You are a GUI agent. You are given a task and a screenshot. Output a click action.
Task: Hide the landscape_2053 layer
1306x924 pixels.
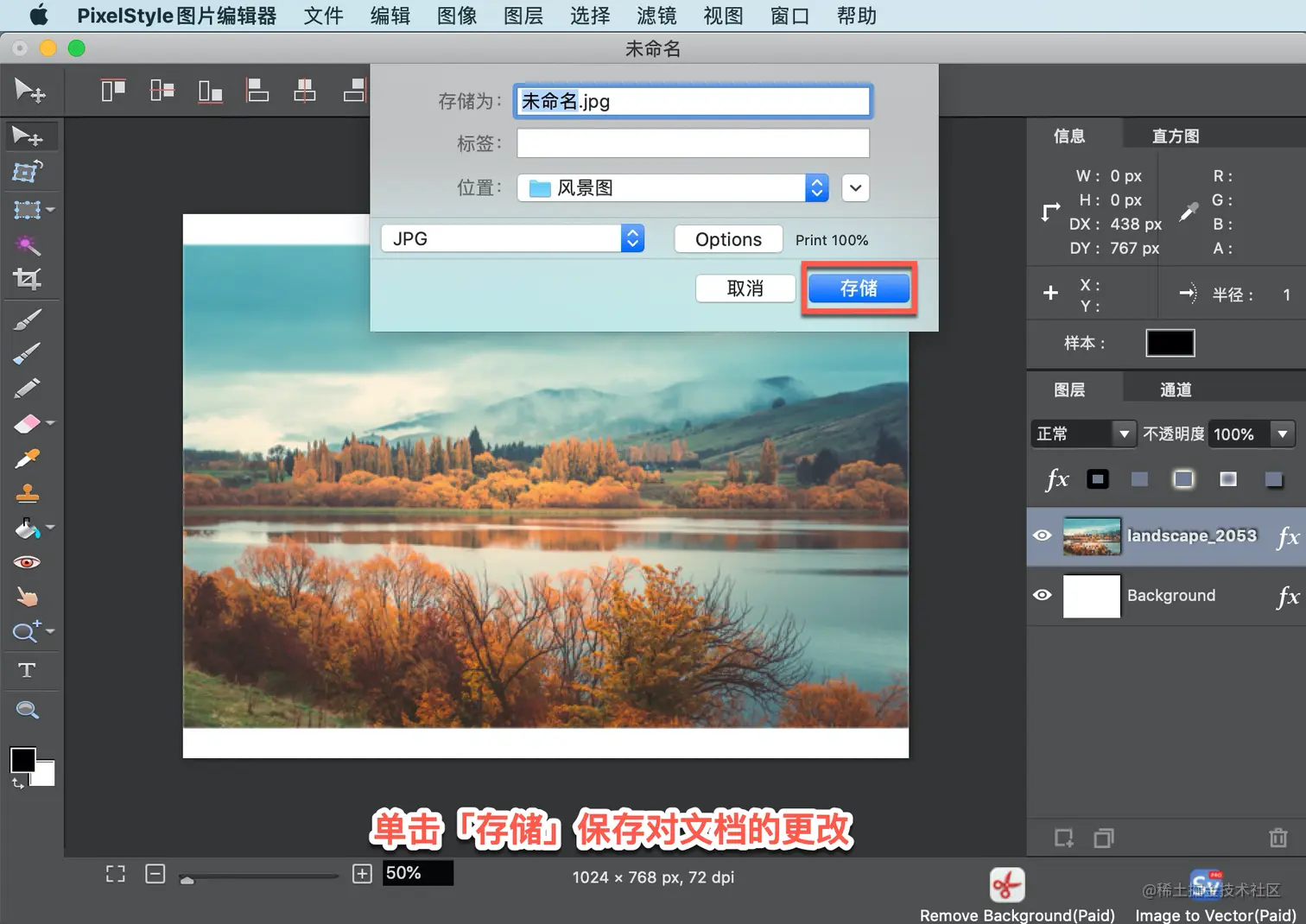[x=1043, y=535]
